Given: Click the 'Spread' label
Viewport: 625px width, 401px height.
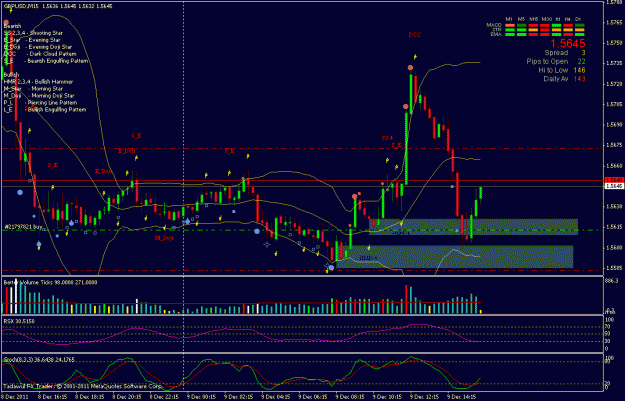Looking at the screenshot, I should (556, 53).
